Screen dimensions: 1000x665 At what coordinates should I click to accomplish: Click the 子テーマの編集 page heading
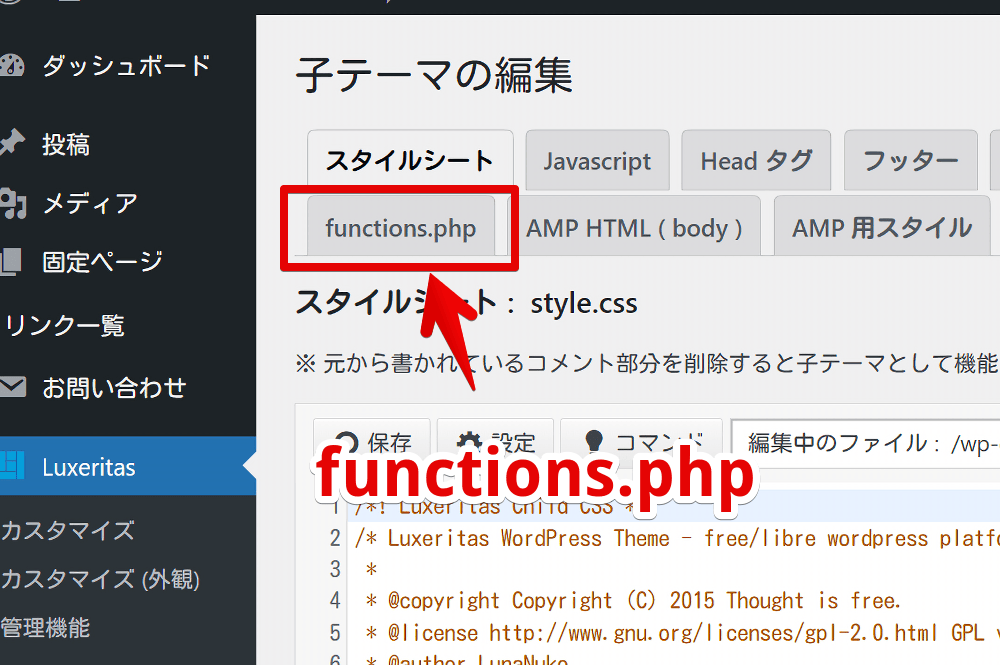[x=434, y=75]
